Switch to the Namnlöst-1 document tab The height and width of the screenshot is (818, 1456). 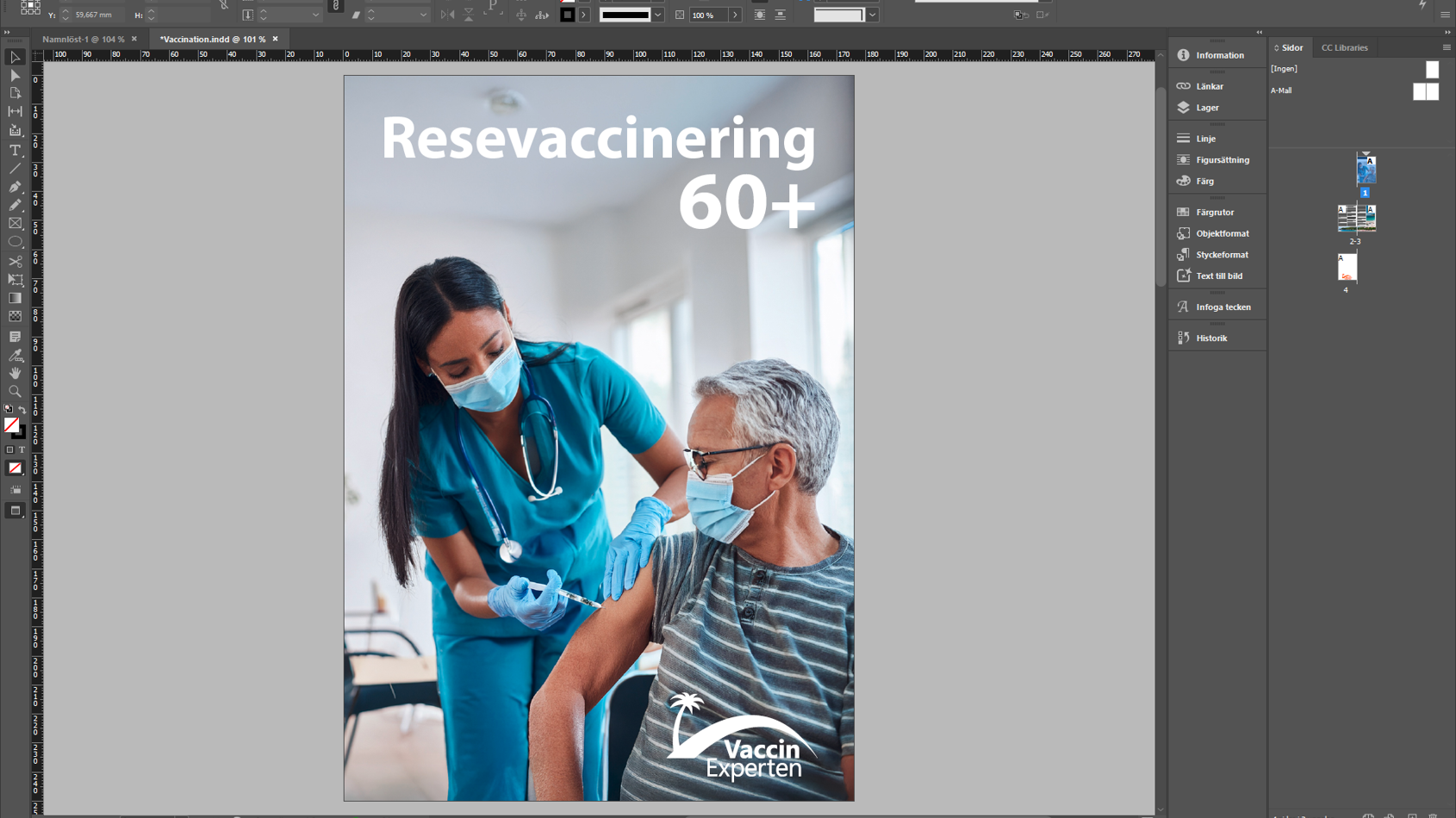coord(84,39)
